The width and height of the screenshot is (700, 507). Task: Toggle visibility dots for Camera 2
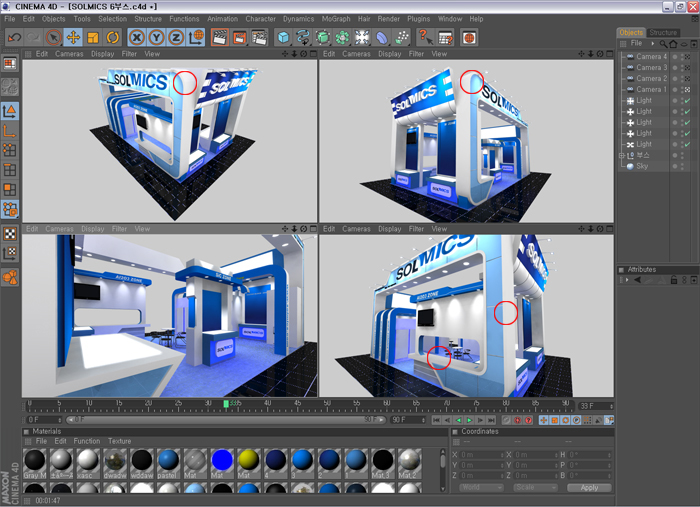[x=682, y=79]
